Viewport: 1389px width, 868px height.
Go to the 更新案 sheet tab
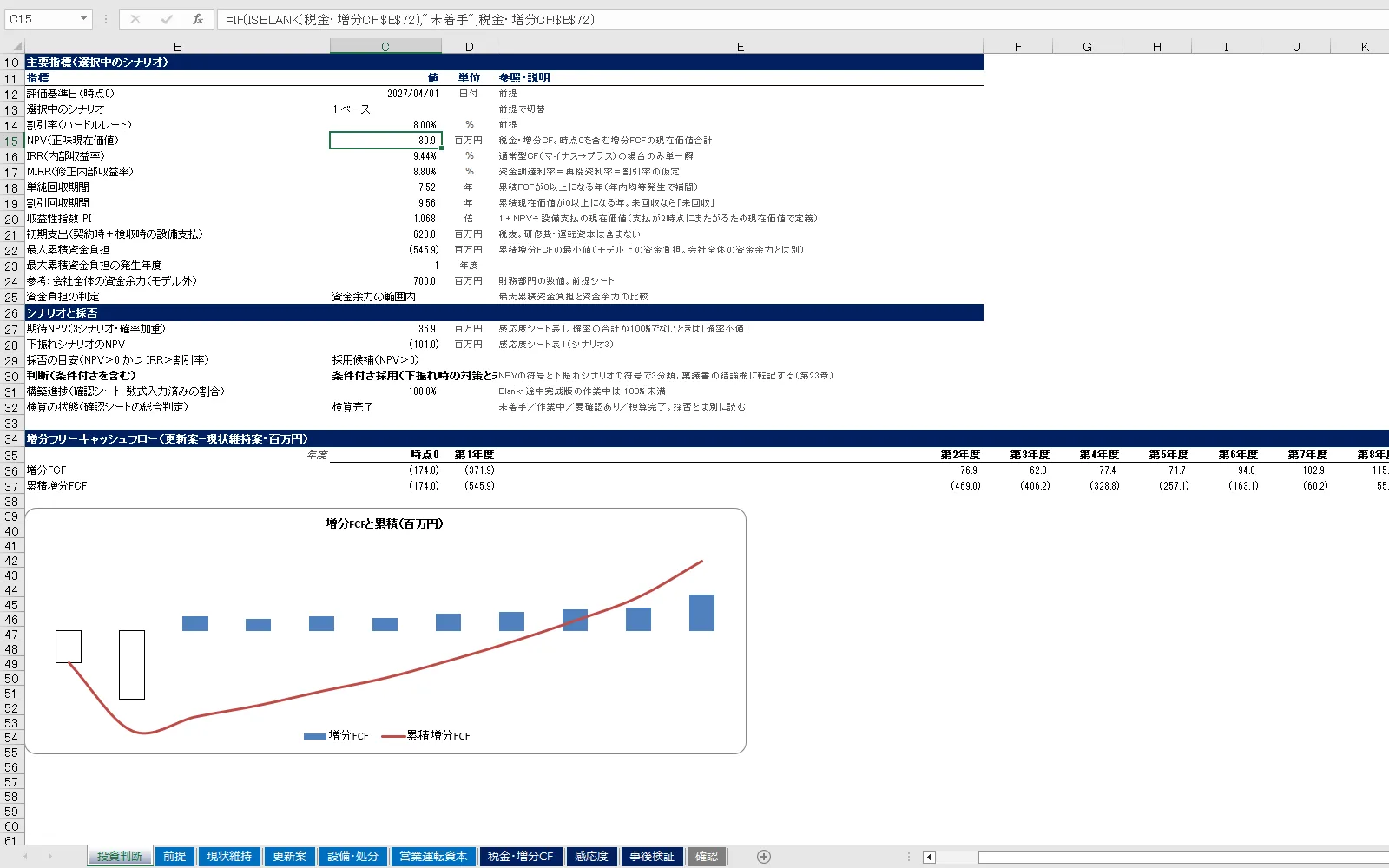289,857
